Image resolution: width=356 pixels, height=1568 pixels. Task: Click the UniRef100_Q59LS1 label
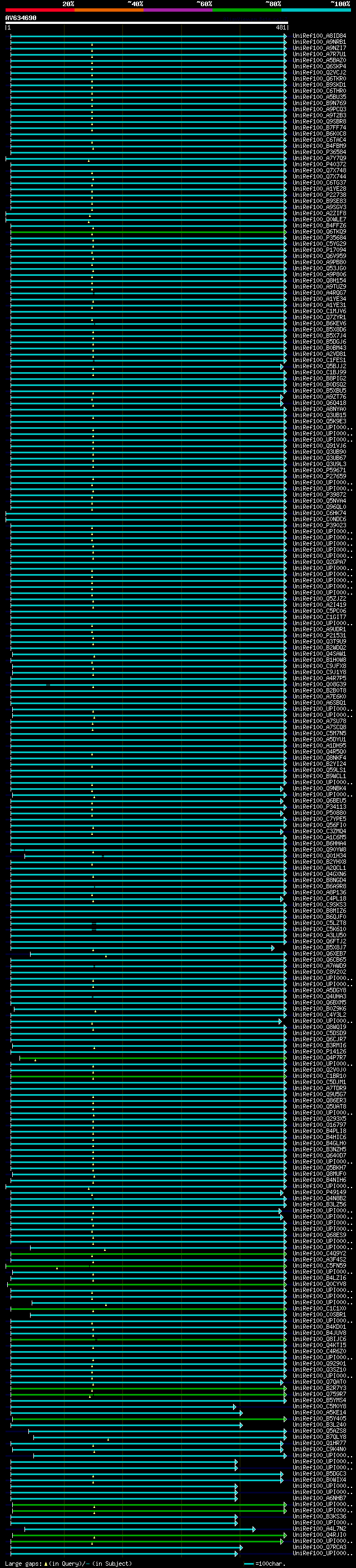[319, 770]
